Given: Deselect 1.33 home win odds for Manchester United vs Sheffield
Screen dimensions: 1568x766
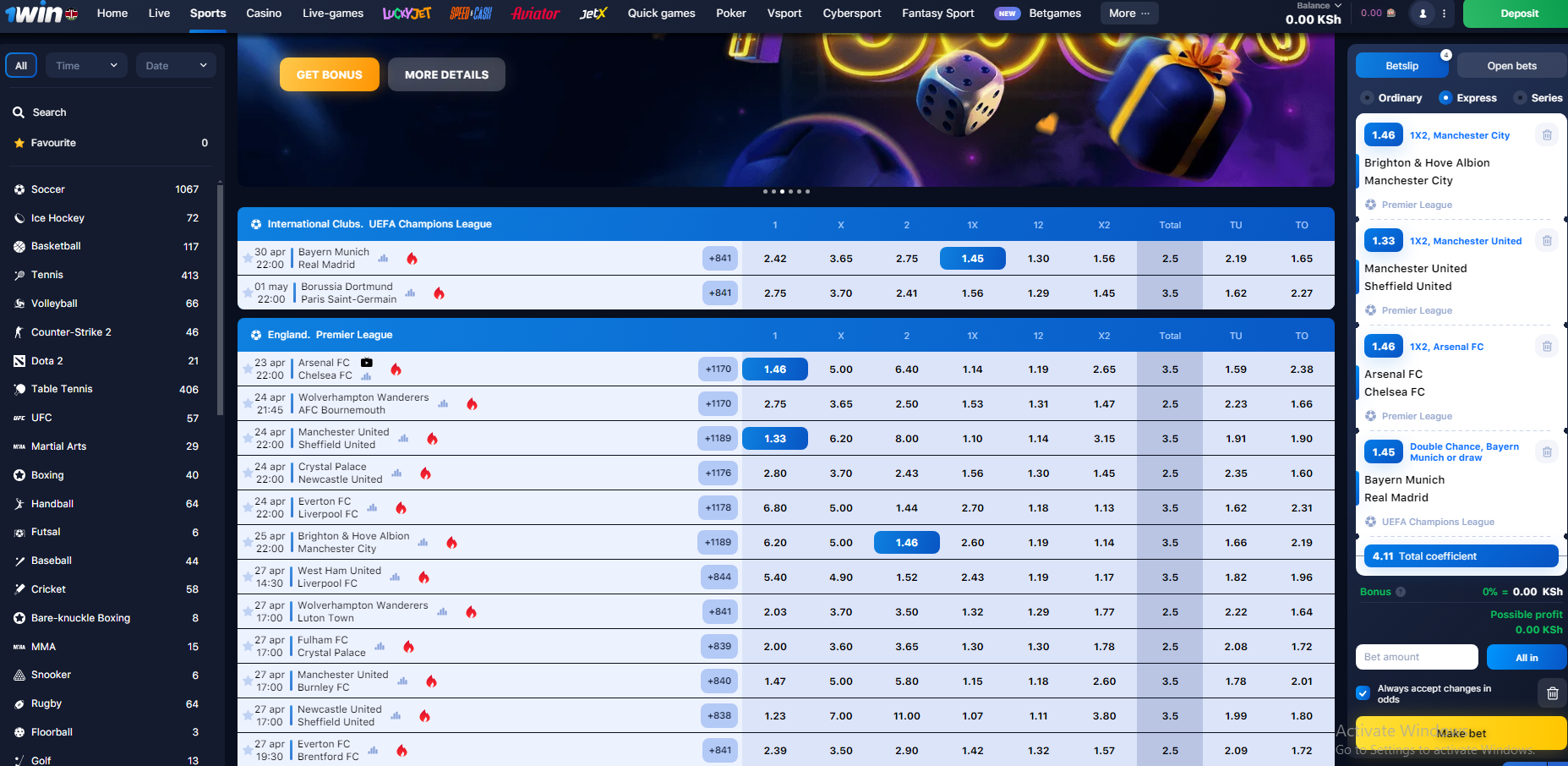Looking at the screenshot, I should pyautogui.click(x=774, y=439).
